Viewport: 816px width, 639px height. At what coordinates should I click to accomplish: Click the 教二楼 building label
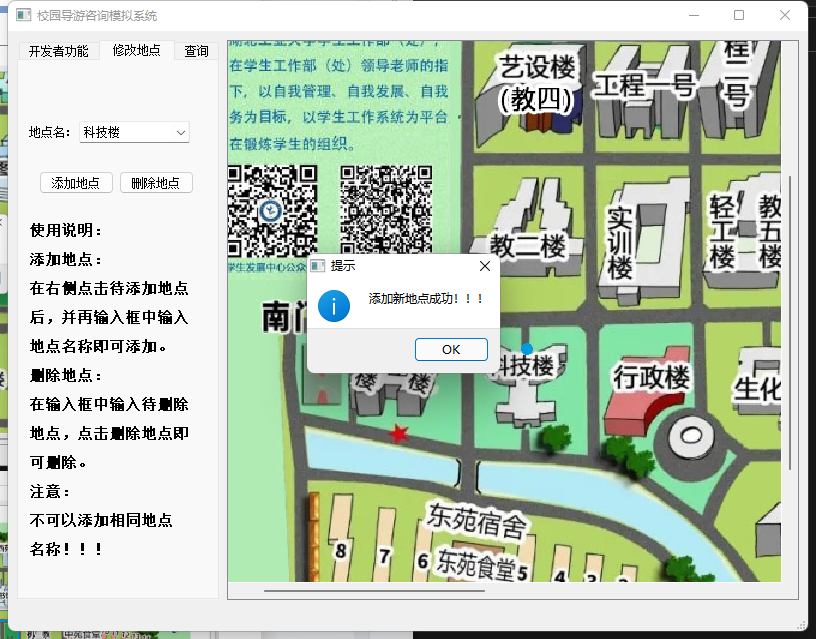click(x=527, y=246)
